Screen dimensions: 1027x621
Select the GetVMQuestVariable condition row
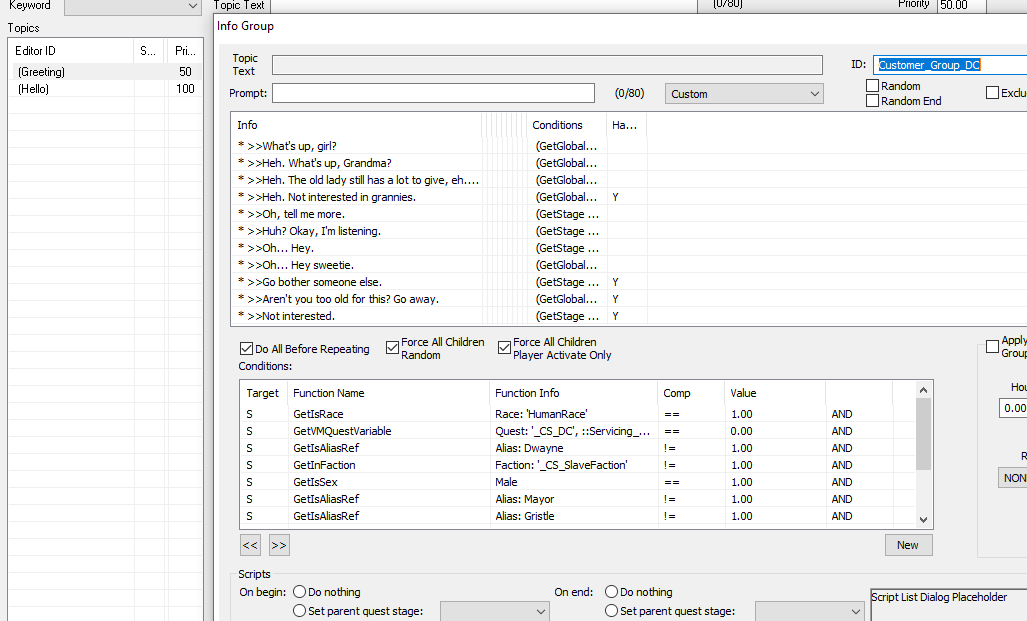[x=578, y=431]
